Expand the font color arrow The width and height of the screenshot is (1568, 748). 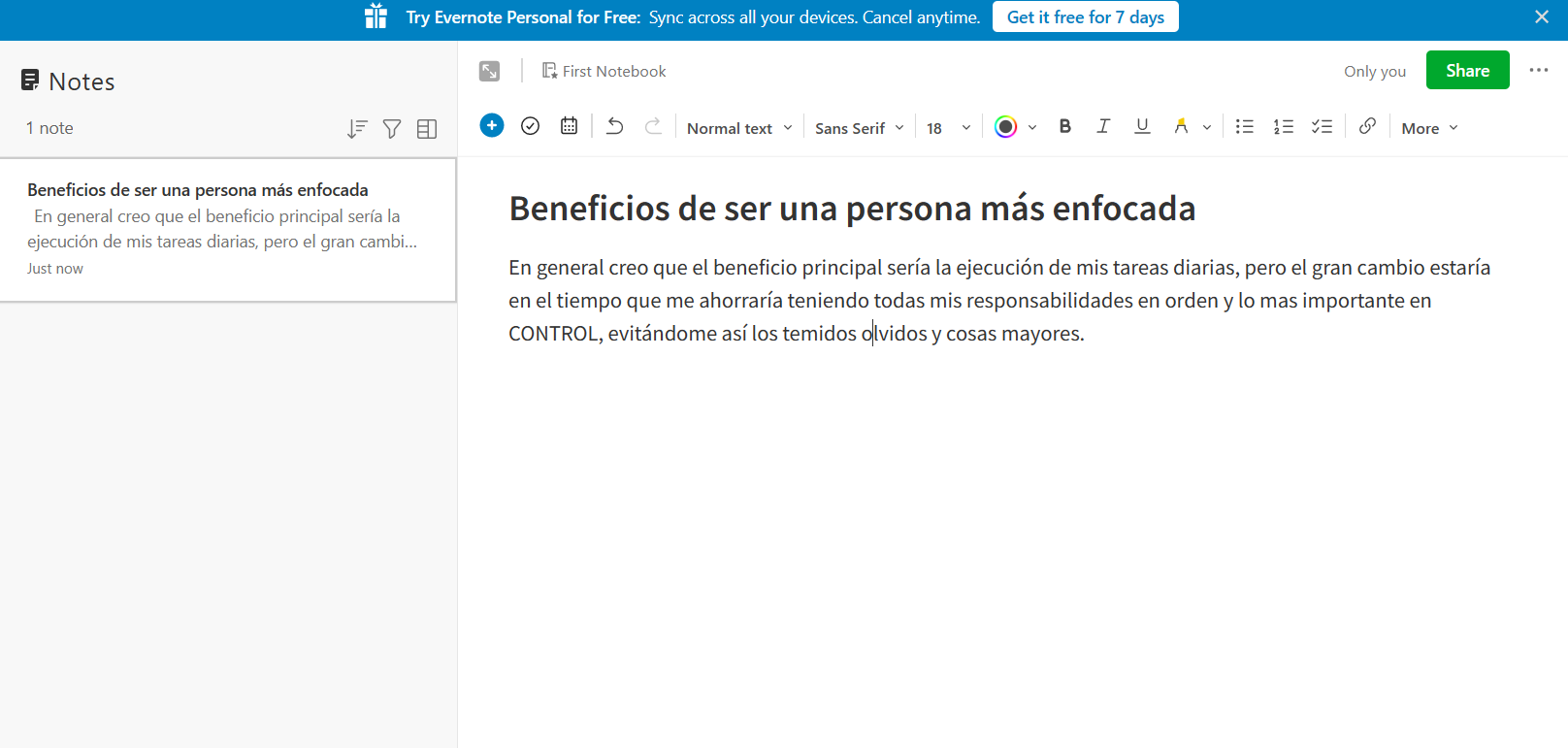pyautogui.click(x=1032, y=128)
